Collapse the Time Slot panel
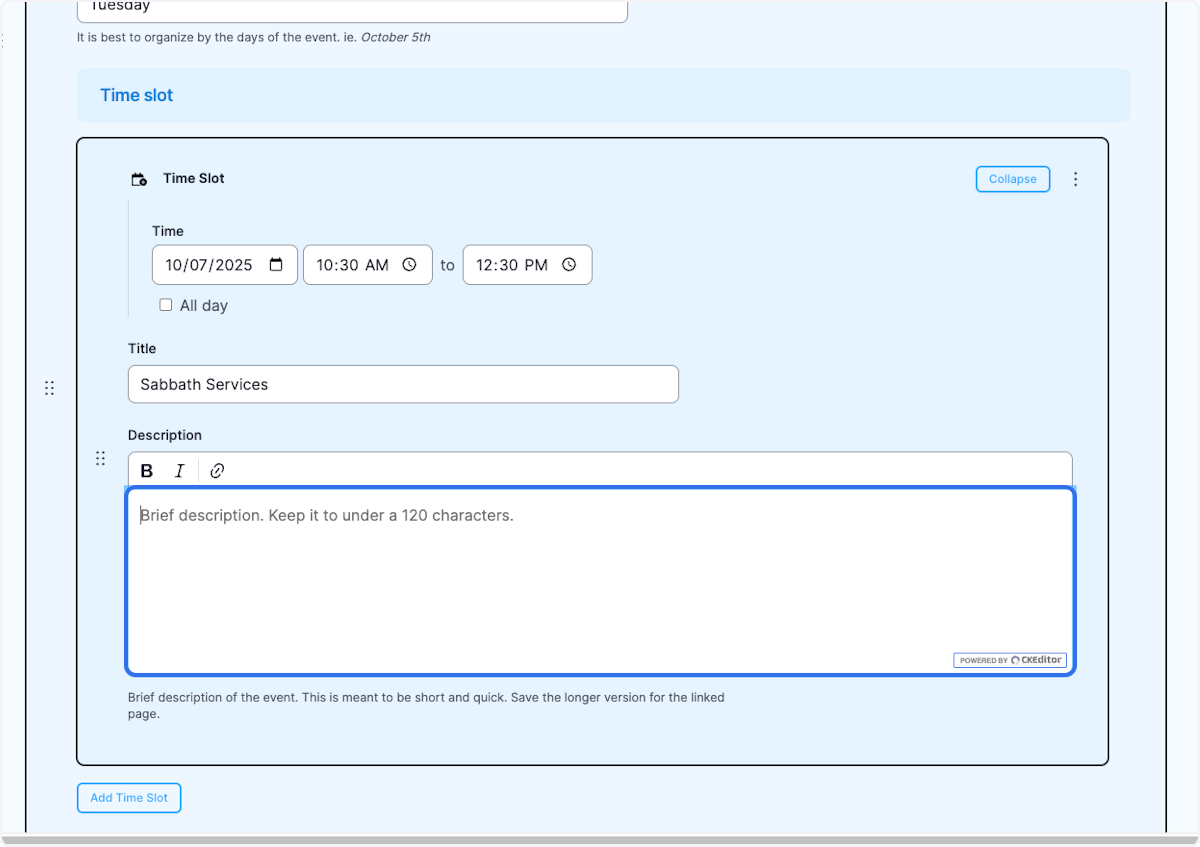1200x847 pixels. coord(1013,179)
